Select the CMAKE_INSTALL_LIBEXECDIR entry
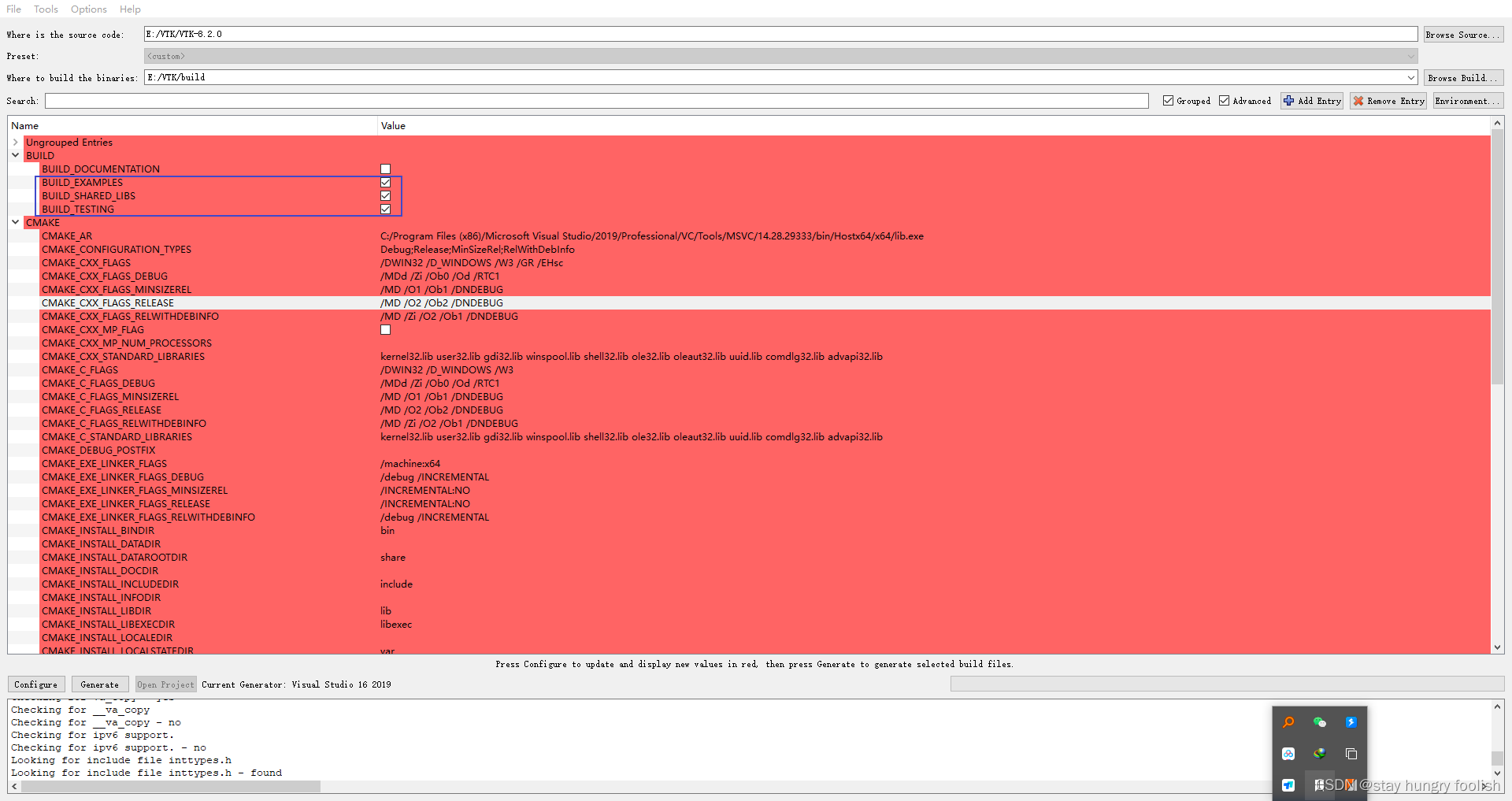The width and height of the screenshot is (1512, 801). (x=109, y=625)
